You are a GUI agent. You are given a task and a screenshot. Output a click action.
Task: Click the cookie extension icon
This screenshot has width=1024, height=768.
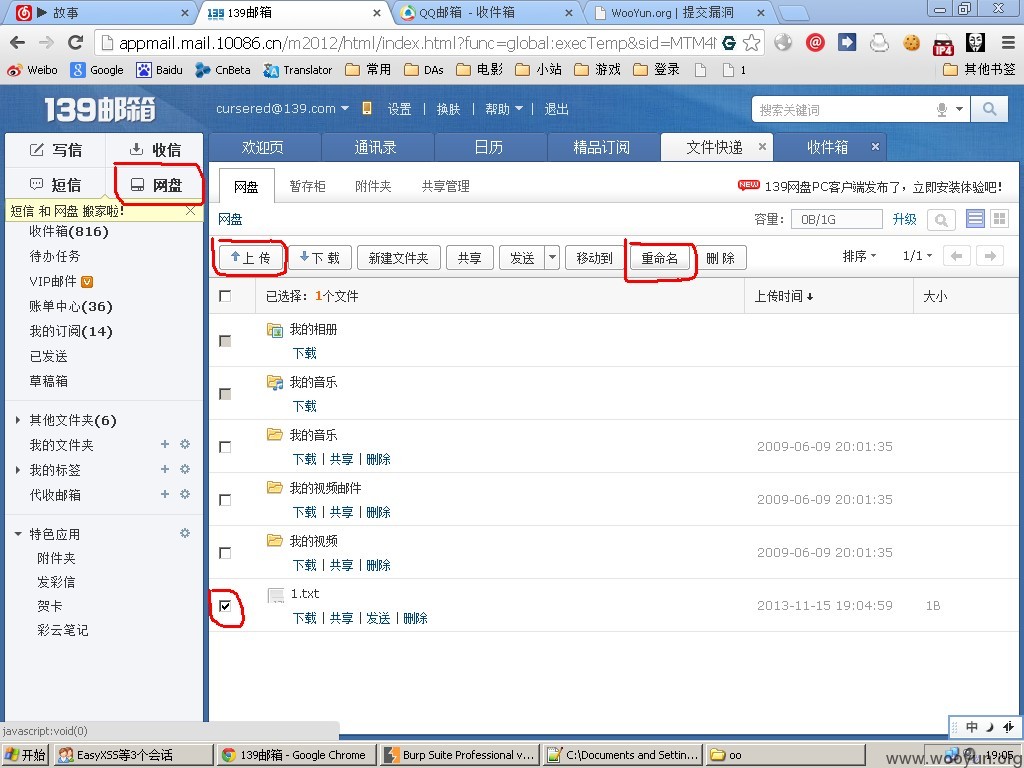(x=911, y=43)
